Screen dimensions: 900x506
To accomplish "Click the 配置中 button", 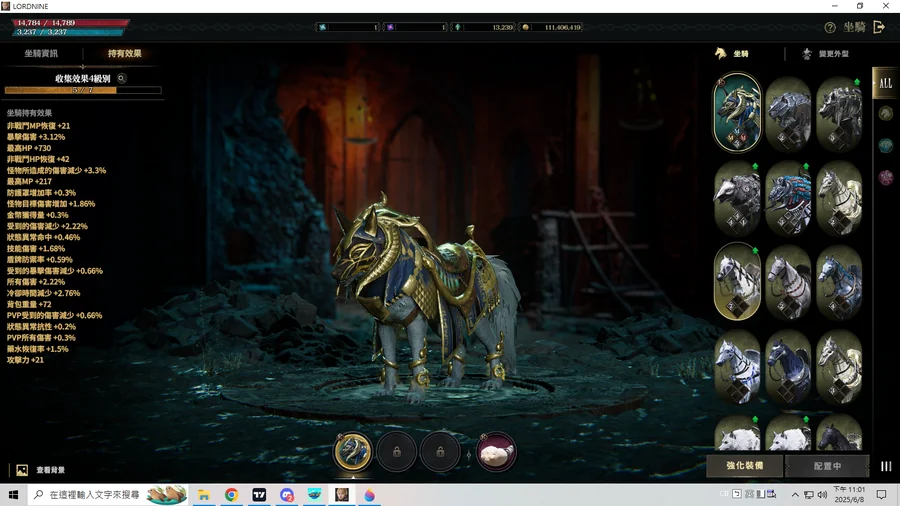I will click(x=827, y=466).
